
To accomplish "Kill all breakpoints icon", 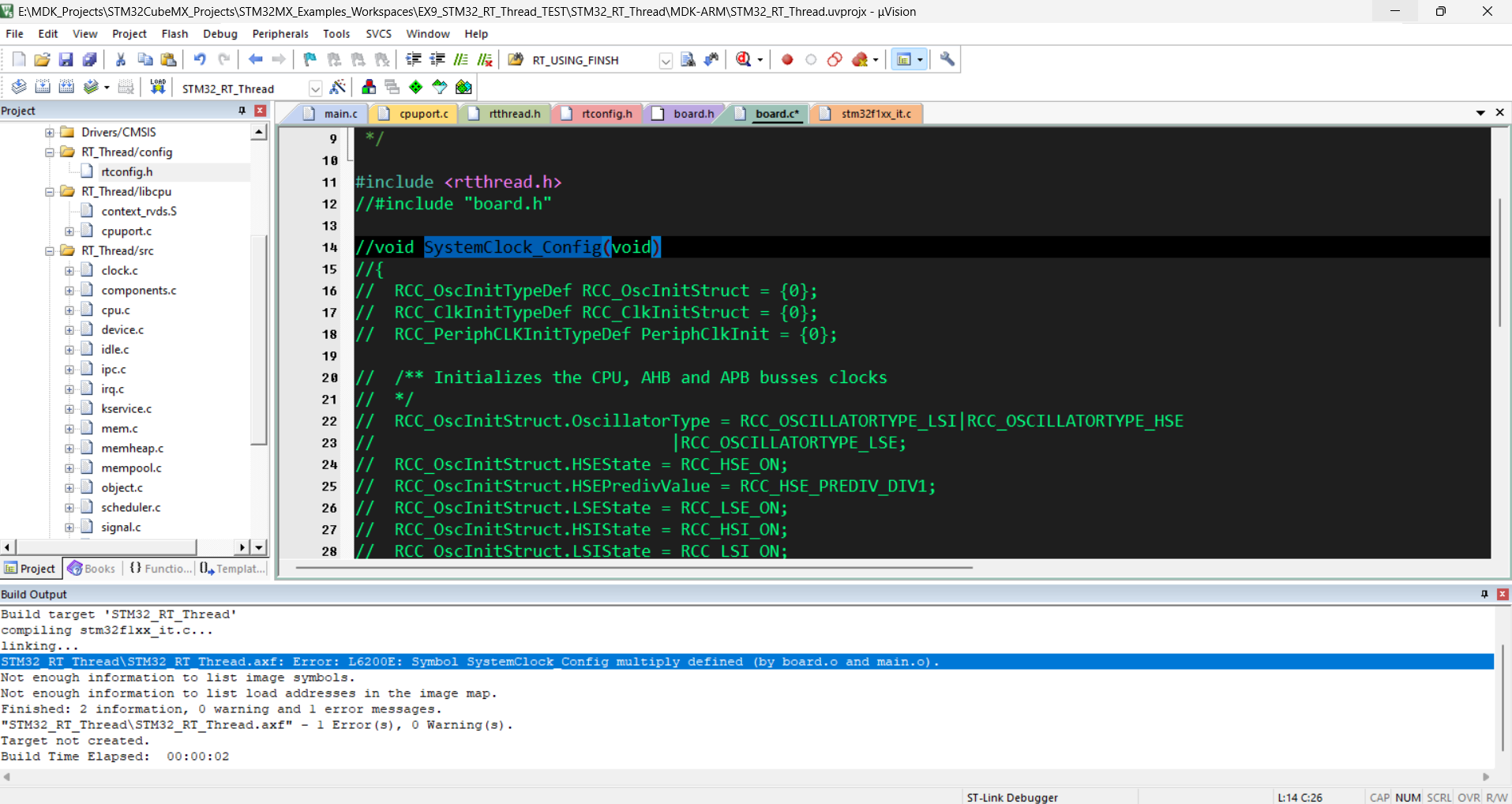I will pyautogui.click(x=860, y=59).
